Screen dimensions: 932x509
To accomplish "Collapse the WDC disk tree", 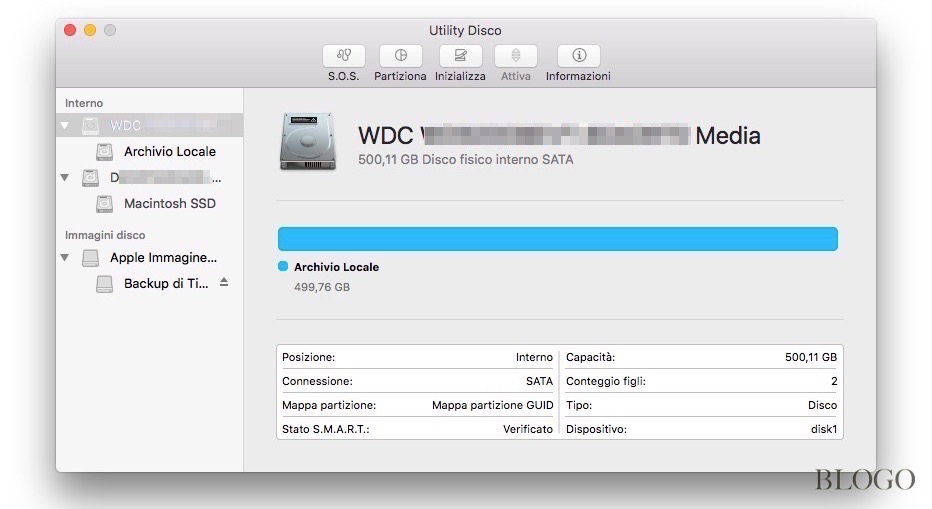I will 65,125.
